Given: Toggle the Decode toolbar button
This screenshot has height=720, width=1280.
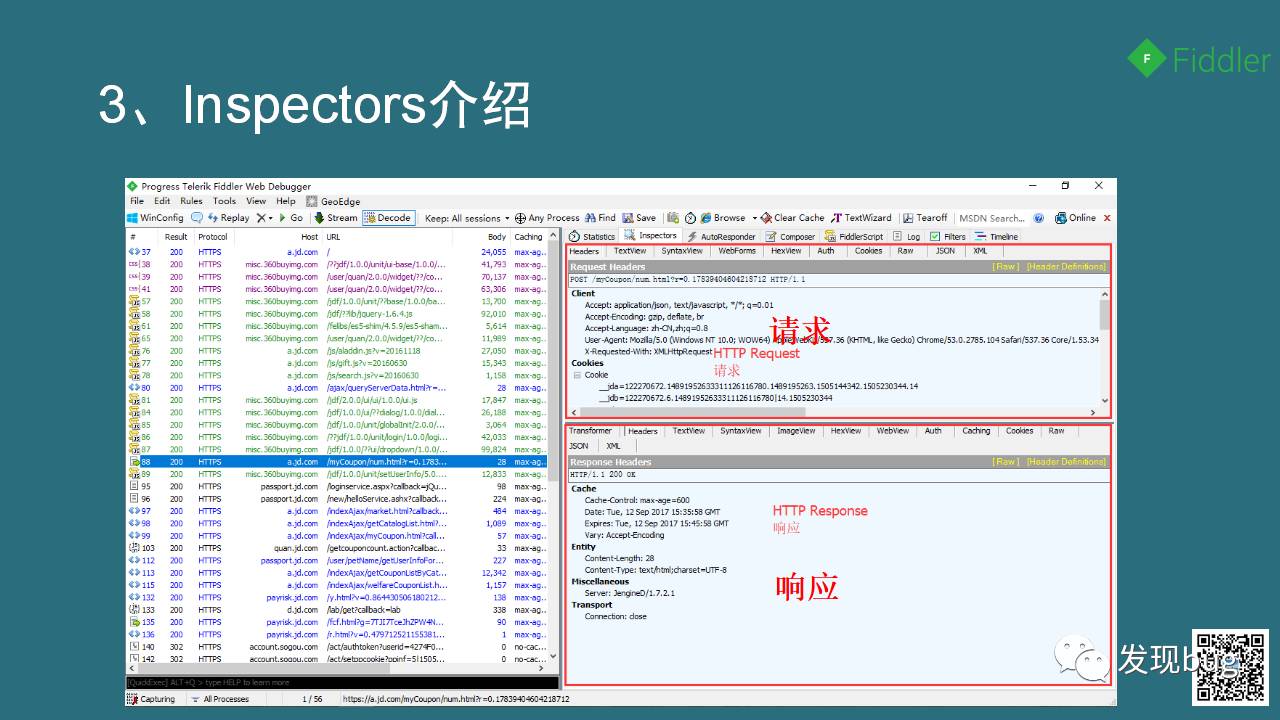Looking at the screenshot, I should click(388, 218).
